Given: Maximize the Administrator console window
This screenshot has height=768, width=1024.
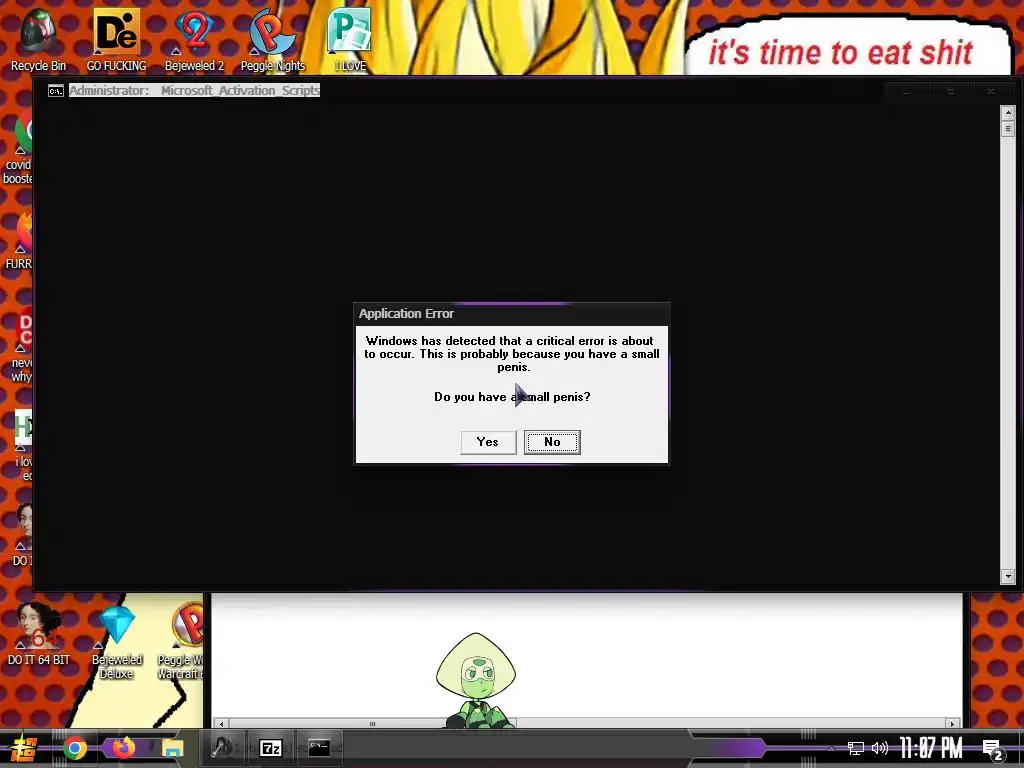Looking at the screenshot, I should tap(951, 91).
